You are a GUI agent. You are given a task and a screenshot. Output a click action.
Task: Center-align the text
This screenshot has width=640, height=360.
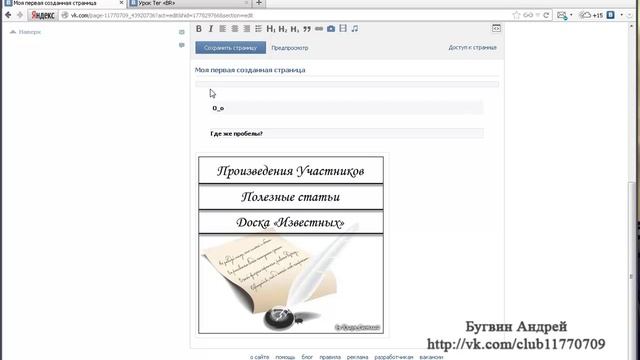[235, 29]
